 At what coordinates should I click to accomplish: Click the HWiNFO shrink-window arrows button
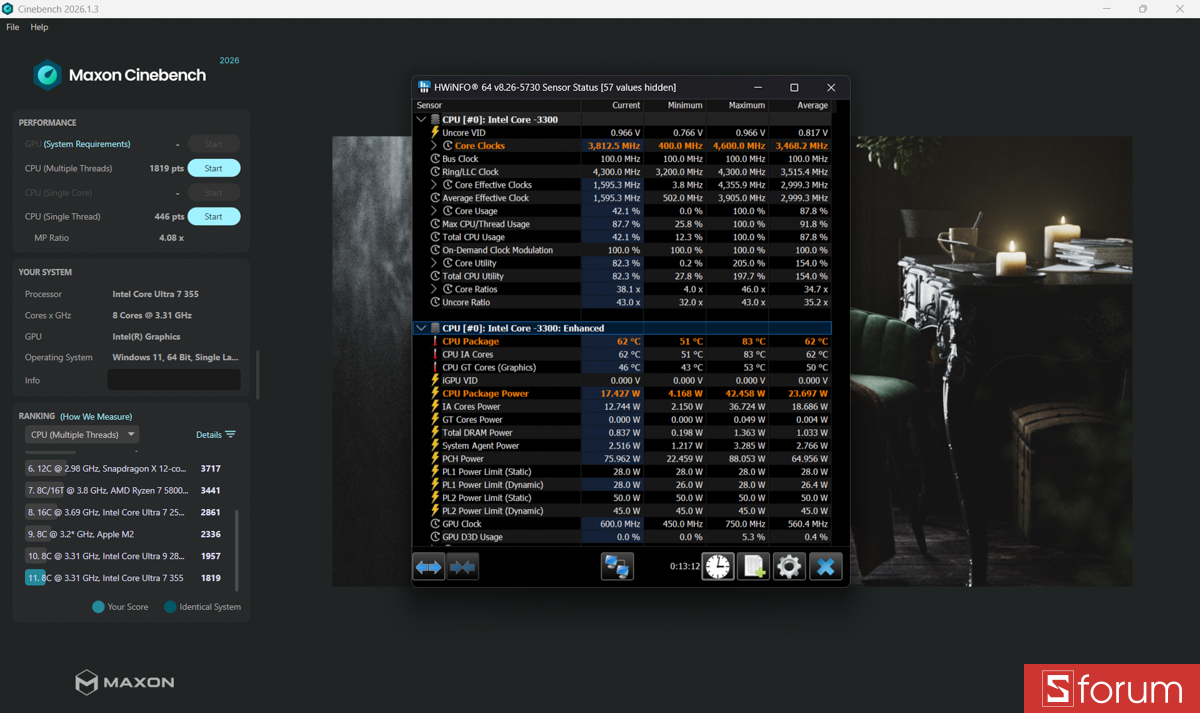(462, 567)
